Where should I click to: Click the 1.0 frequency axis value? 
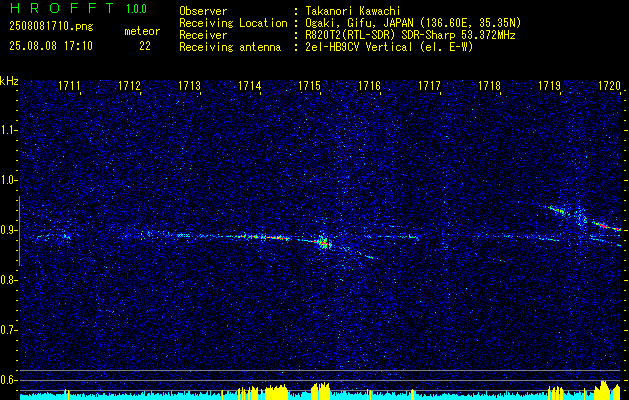tap(9, 180)
